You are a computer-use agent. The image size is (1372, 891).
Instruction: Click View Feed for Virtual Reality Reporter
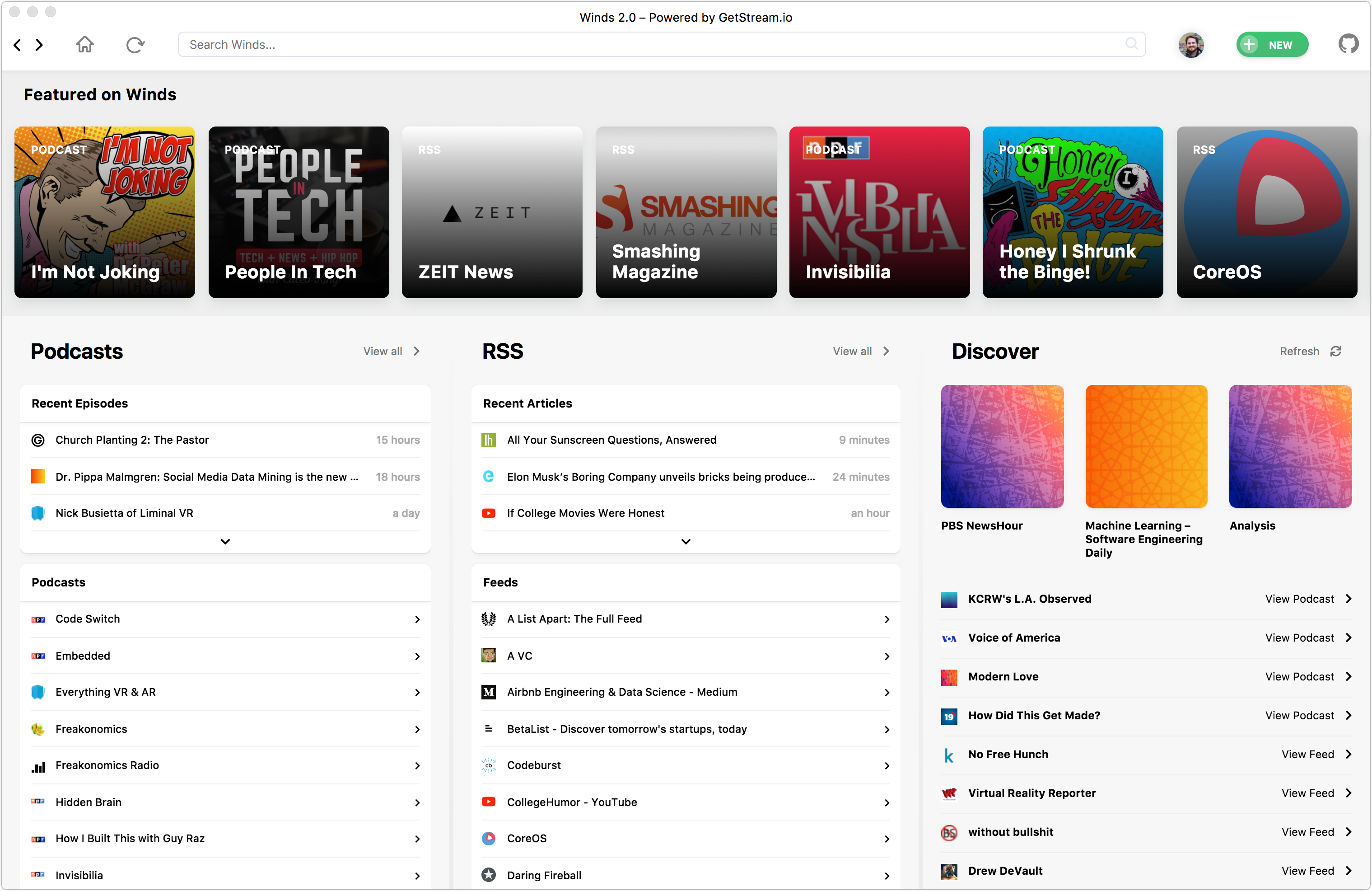(x=1306, y=793)
